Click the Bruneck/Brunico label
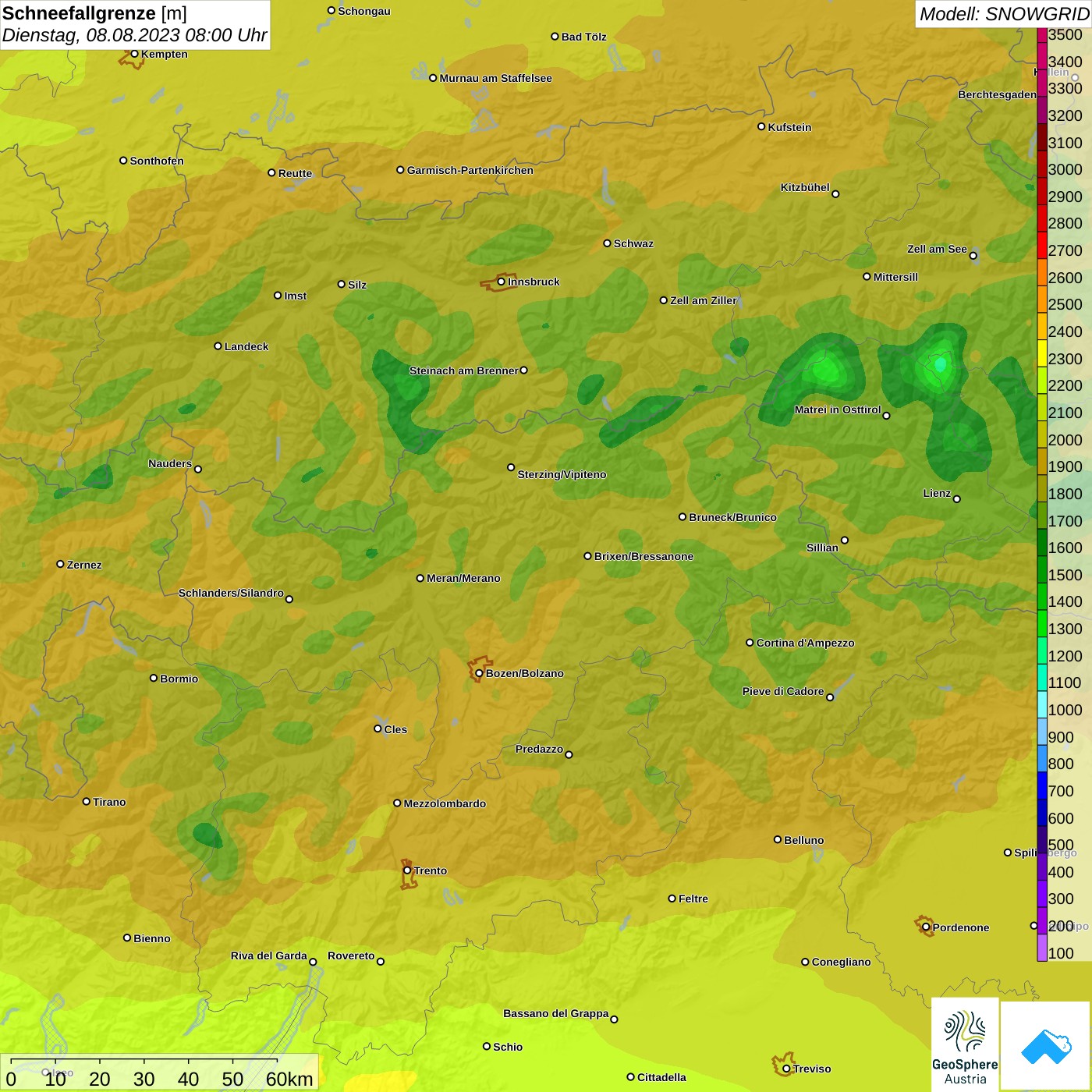The width and height of the screenshot is (1092, 1092). tap(732, 517)
